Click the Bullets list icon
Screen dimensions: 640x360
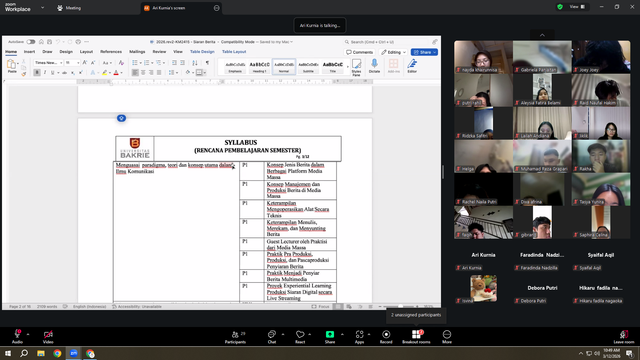point(135,63)
